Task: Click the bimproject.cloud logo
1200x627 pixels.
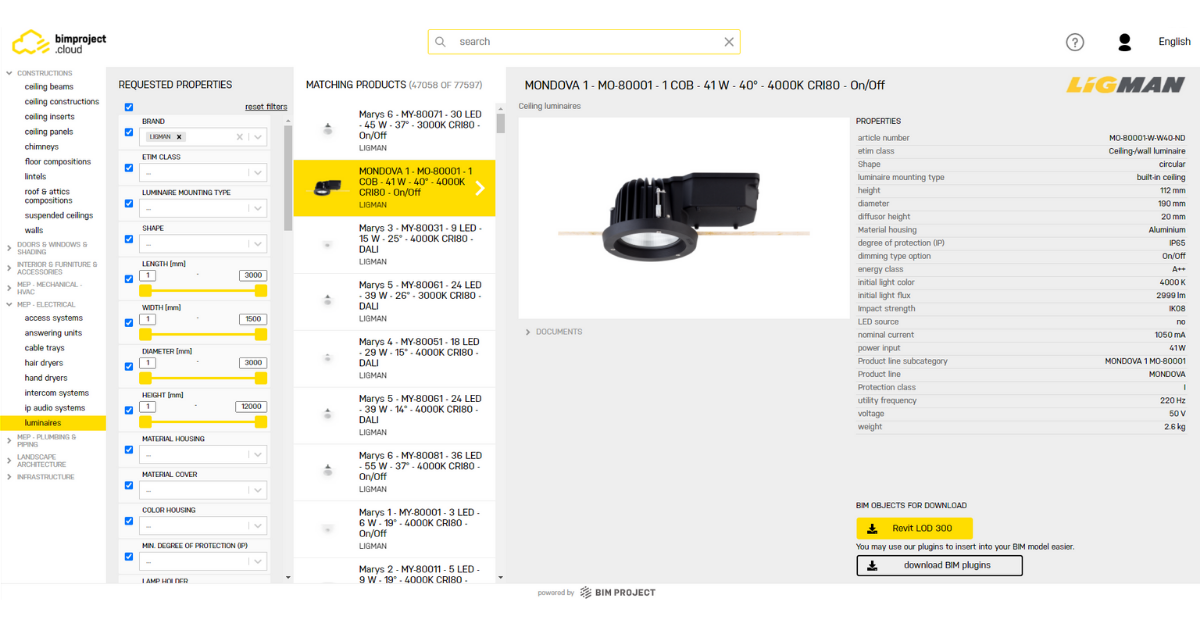Action: tap(58, 42)
